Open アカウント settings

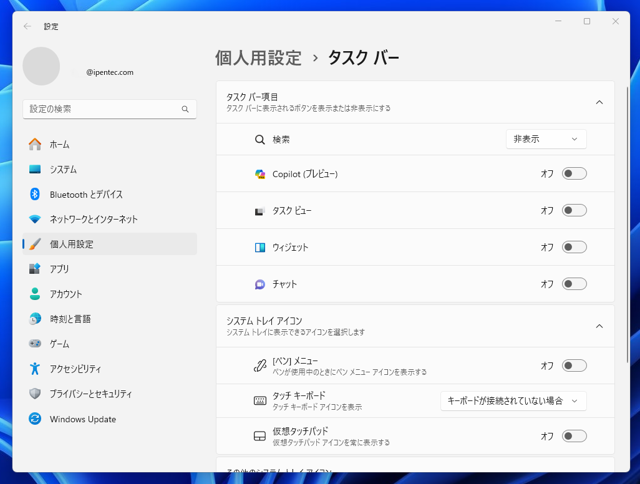pos(109,294)
